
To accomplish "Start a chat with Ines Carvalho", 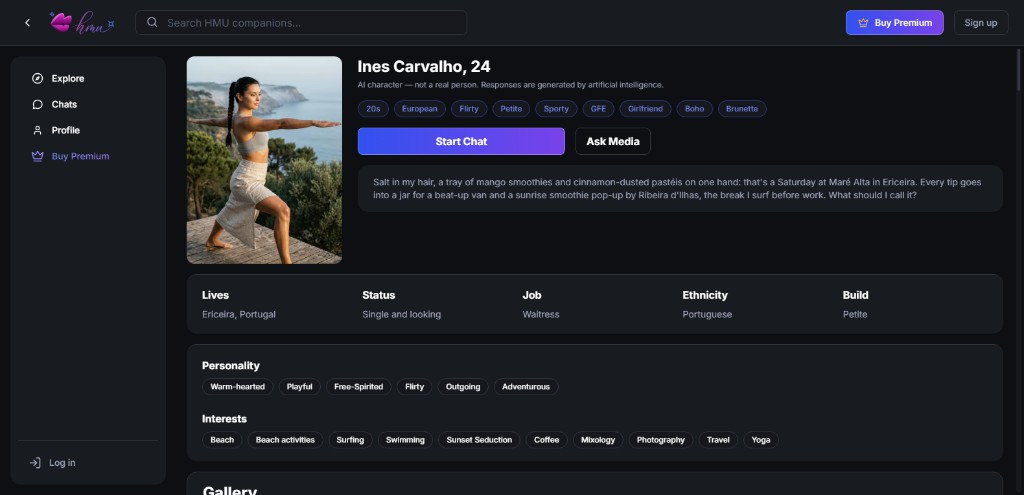I will tap(461, 141).
